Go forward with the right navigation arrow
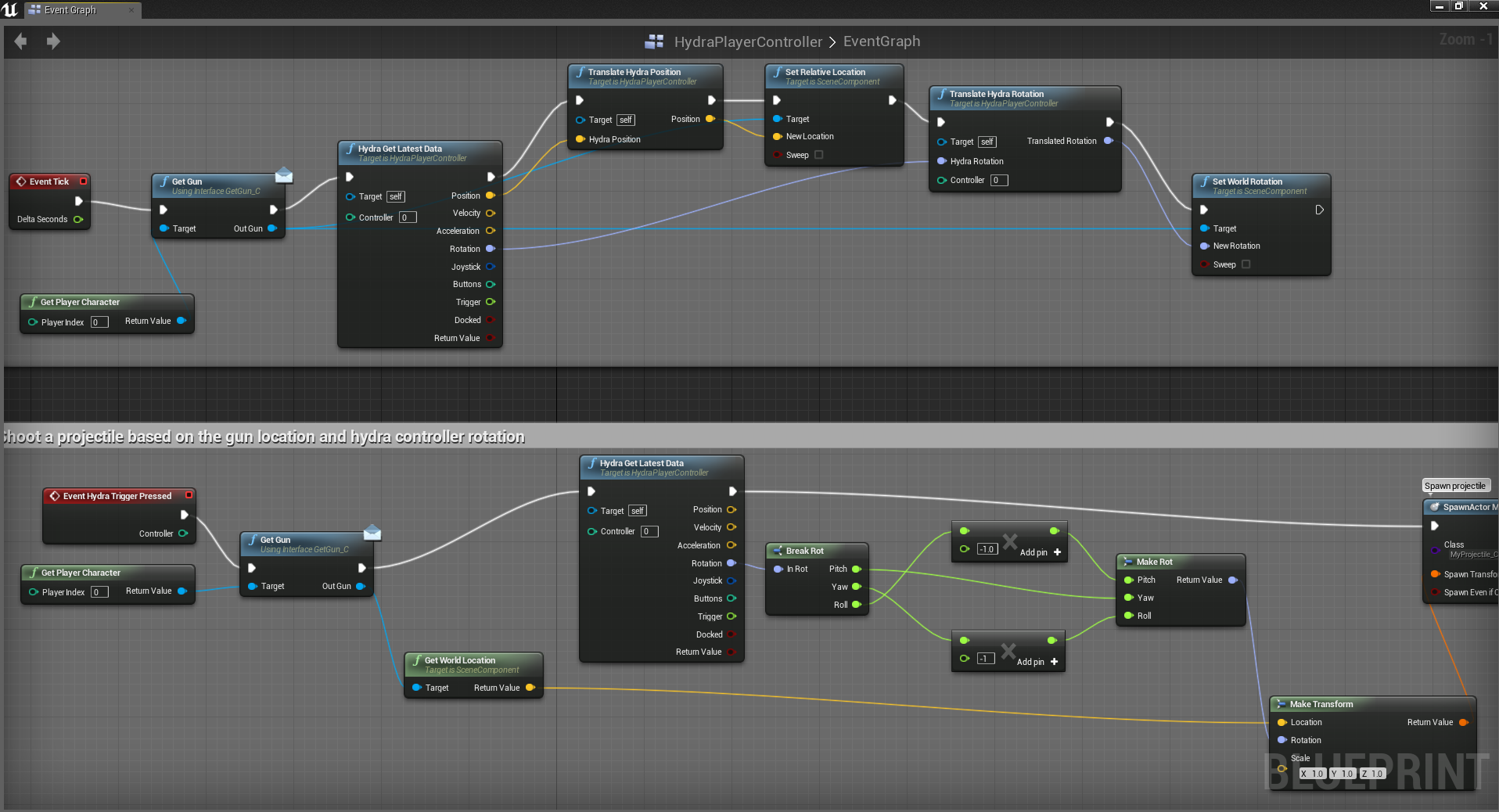 [53, 41]
